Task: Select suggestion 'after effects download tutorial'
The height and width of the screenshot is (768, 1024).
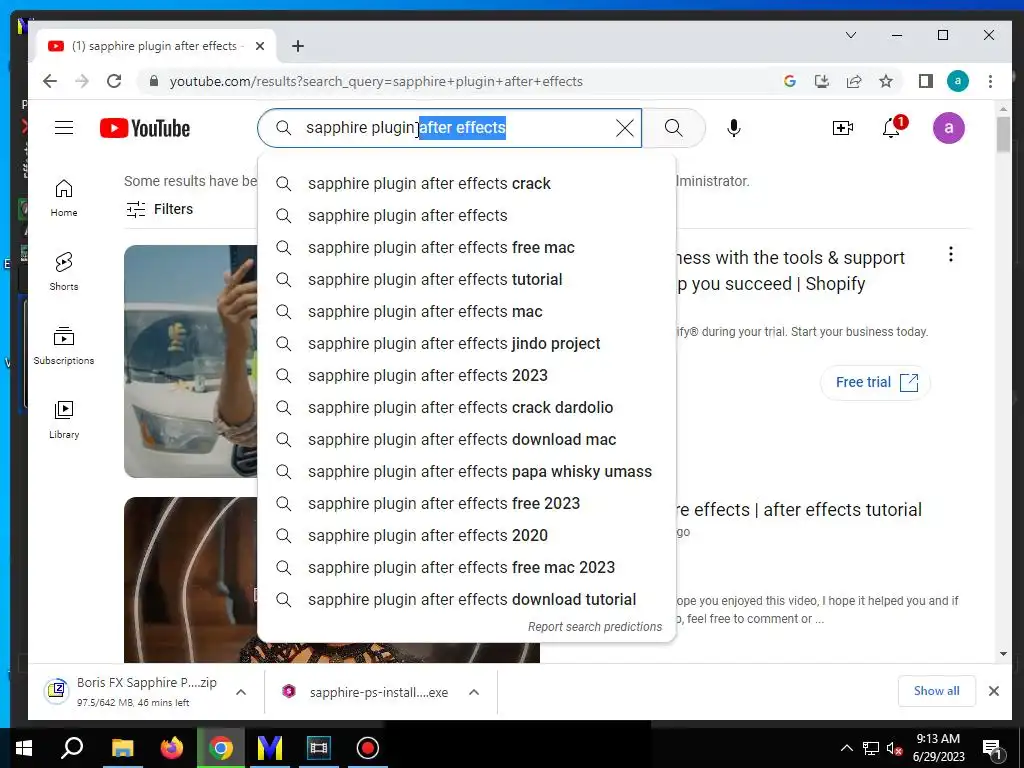Action: coord(466,600)
